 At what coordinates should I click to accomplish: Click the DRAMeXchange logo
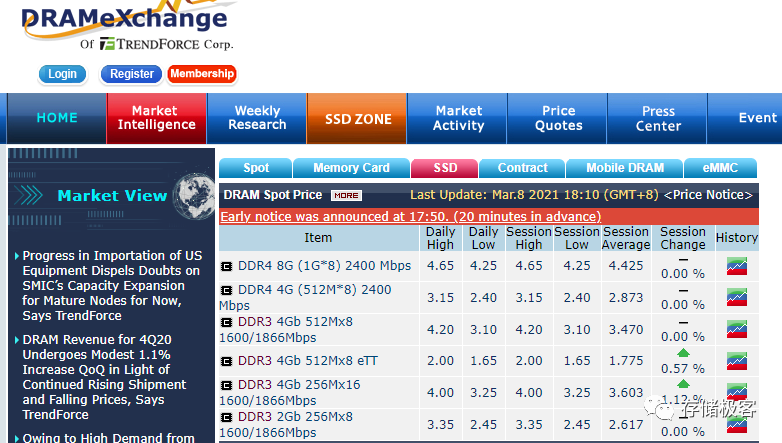tap(127, 20)
